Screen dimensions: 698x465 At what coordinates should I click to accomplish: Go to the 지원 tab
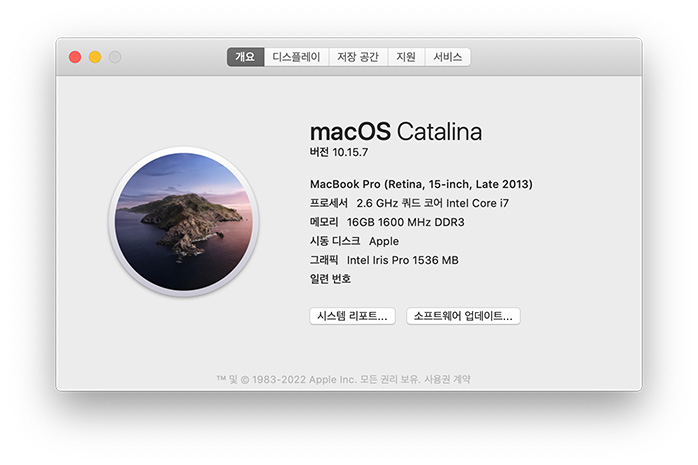coord(406,57)
